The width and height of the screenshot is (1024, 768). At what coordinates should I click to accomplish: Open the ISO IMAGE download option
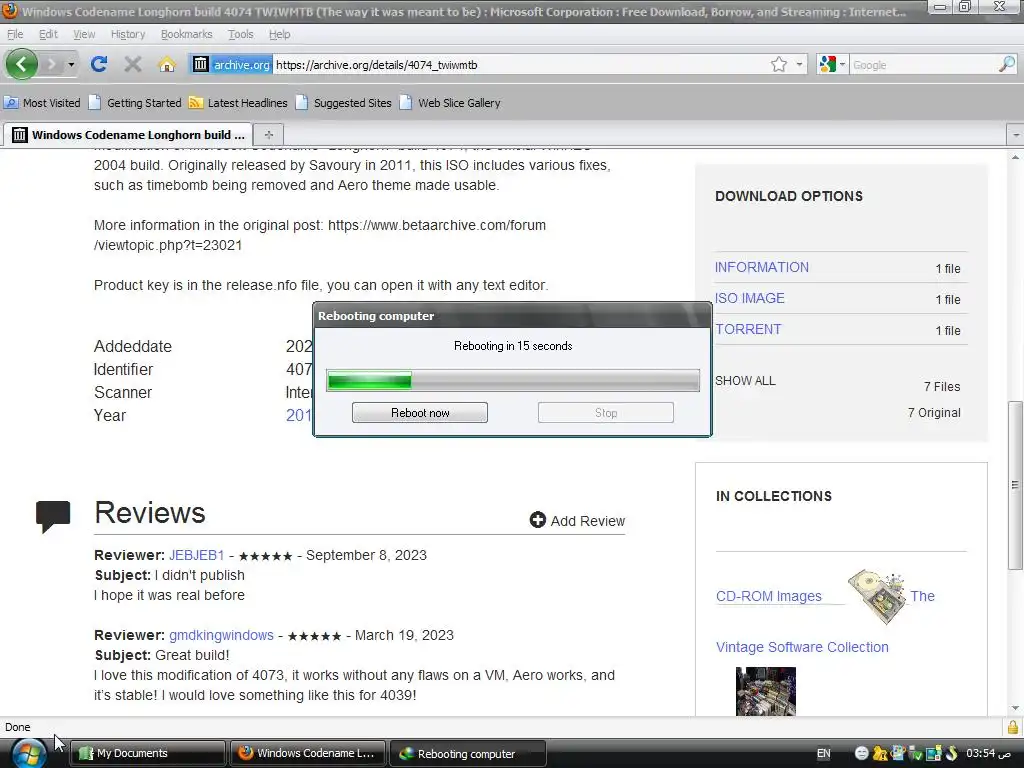750,298
